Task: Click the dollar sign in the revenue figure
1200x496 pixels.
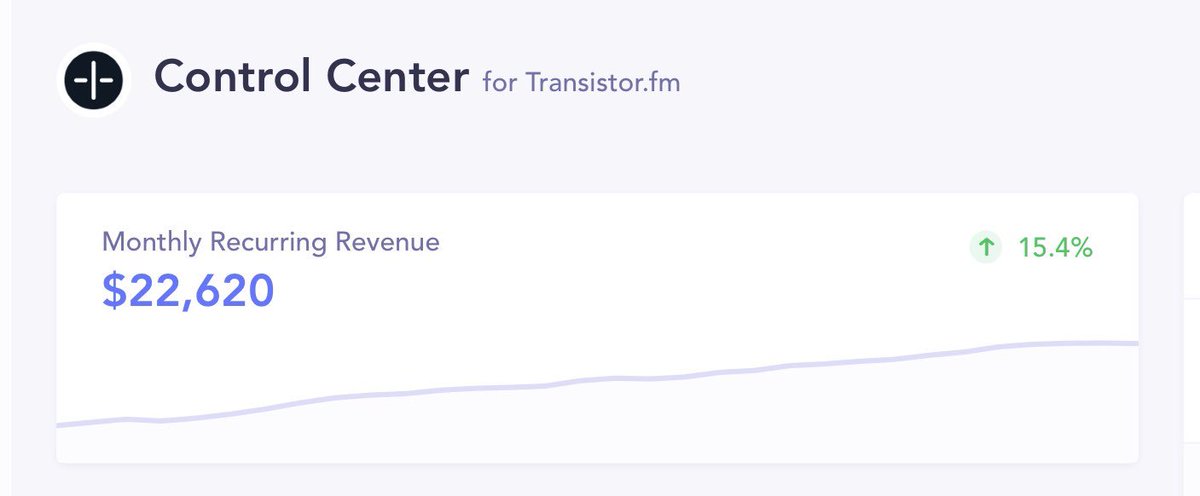Action: [x=113, y=290]
